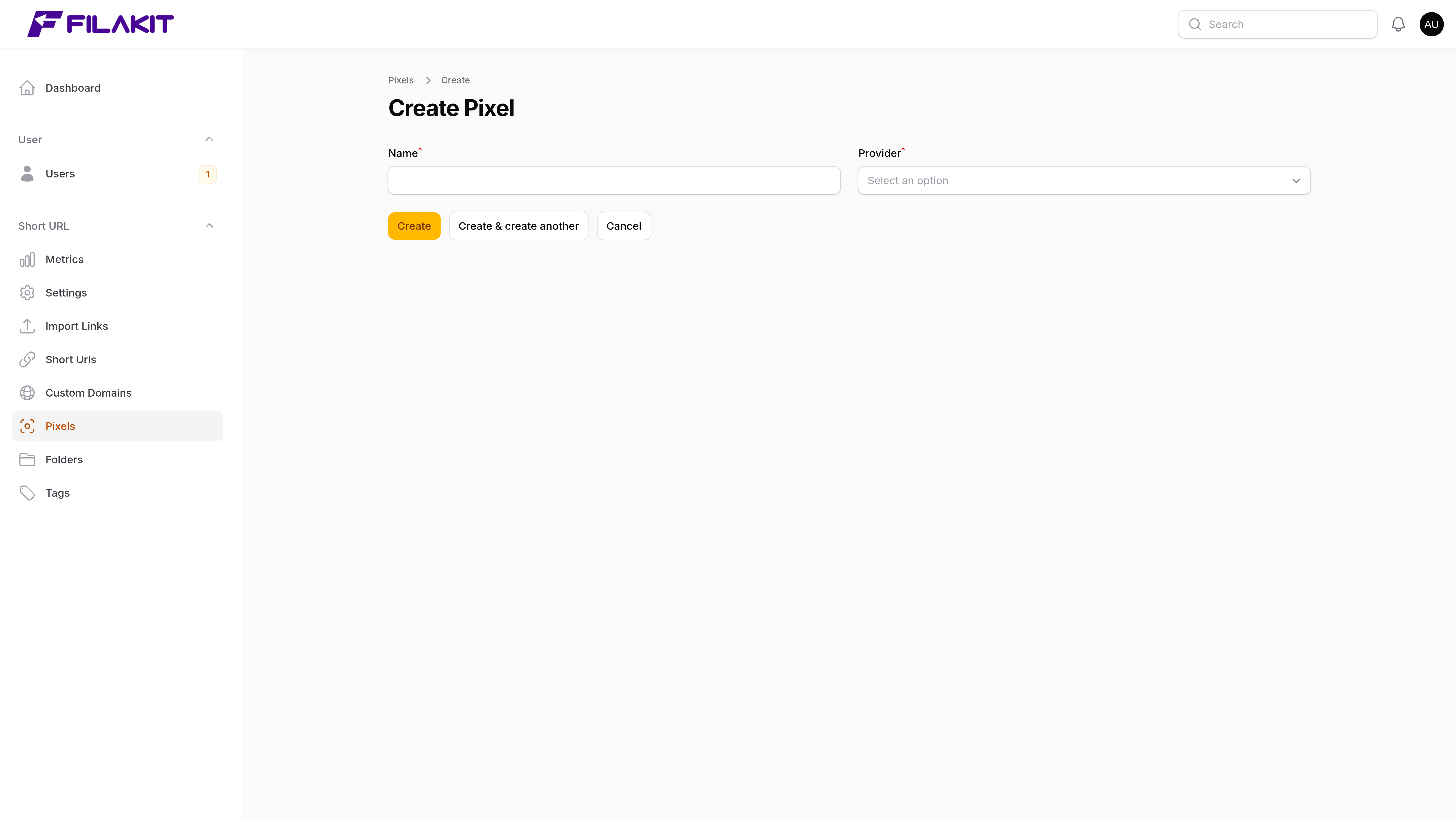
Task: Click the Custom Domains globe icon
Action: click(x=27, y=393)
